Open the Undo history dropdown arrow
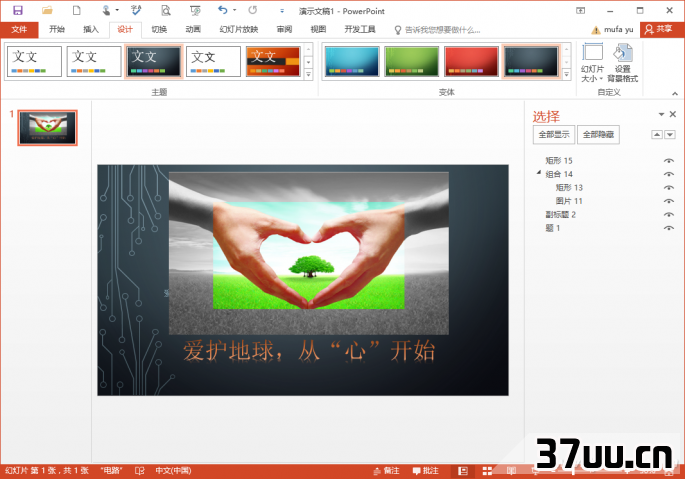 click(235, 10)
